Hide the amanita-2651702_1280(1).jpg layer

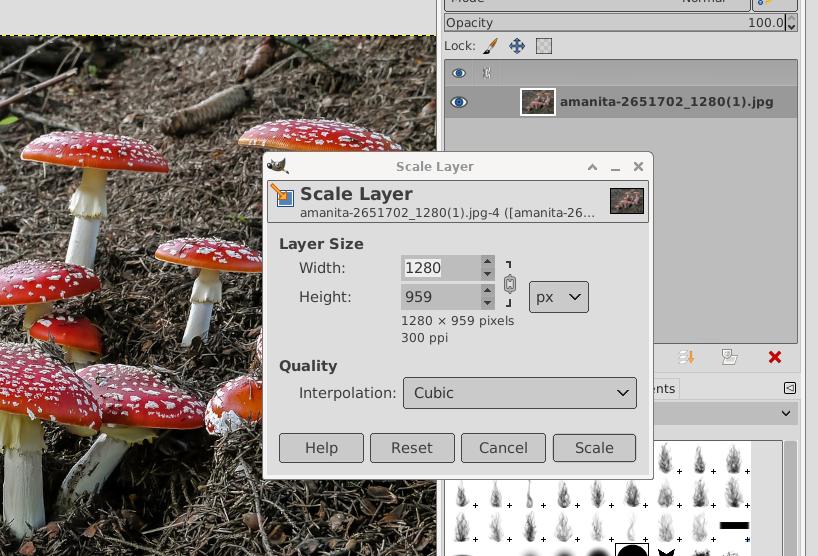coord(459,102)
